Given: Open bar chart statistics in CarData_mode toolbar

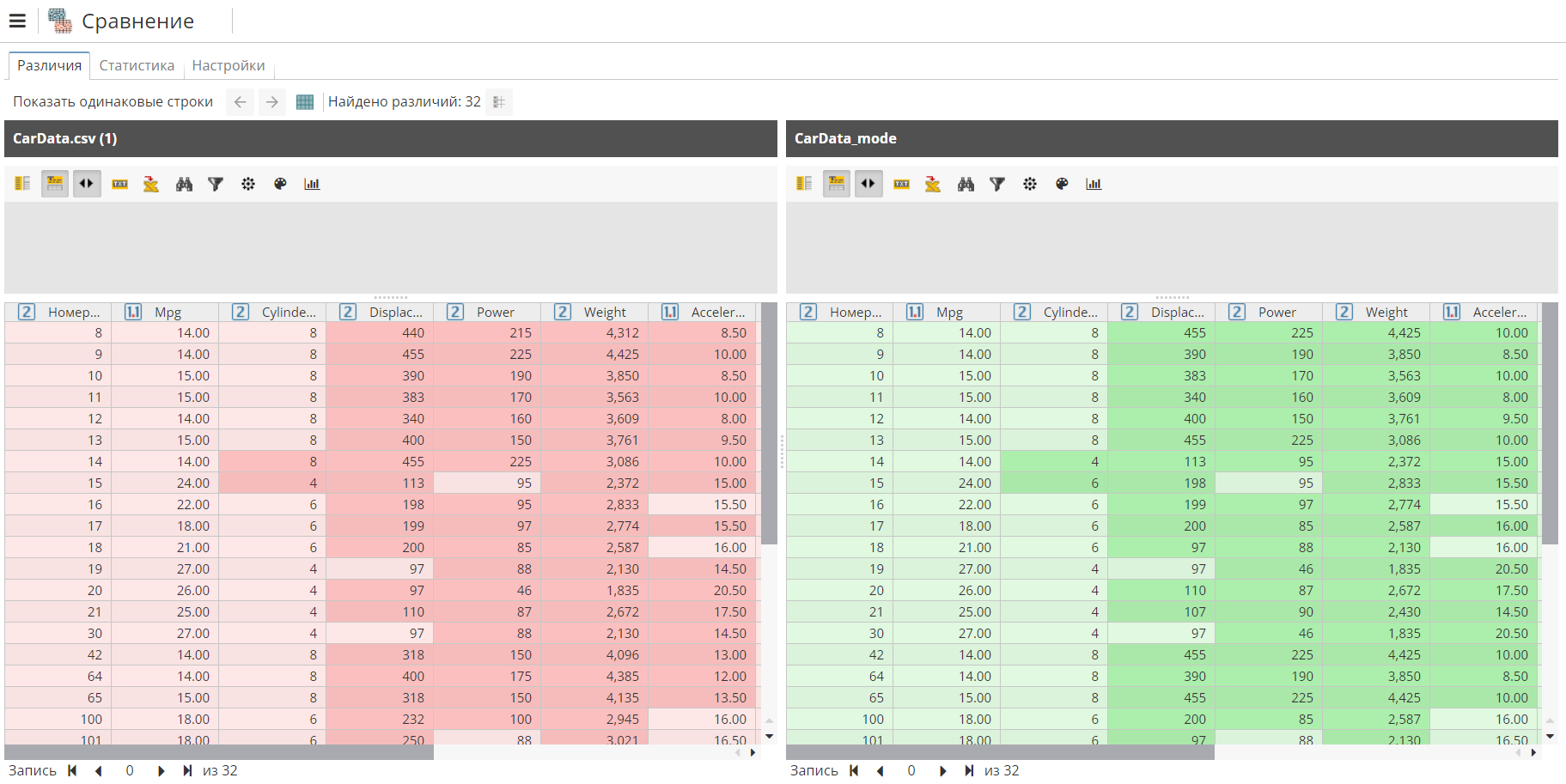Looking at the screenshot, I should coord(1094,184).
